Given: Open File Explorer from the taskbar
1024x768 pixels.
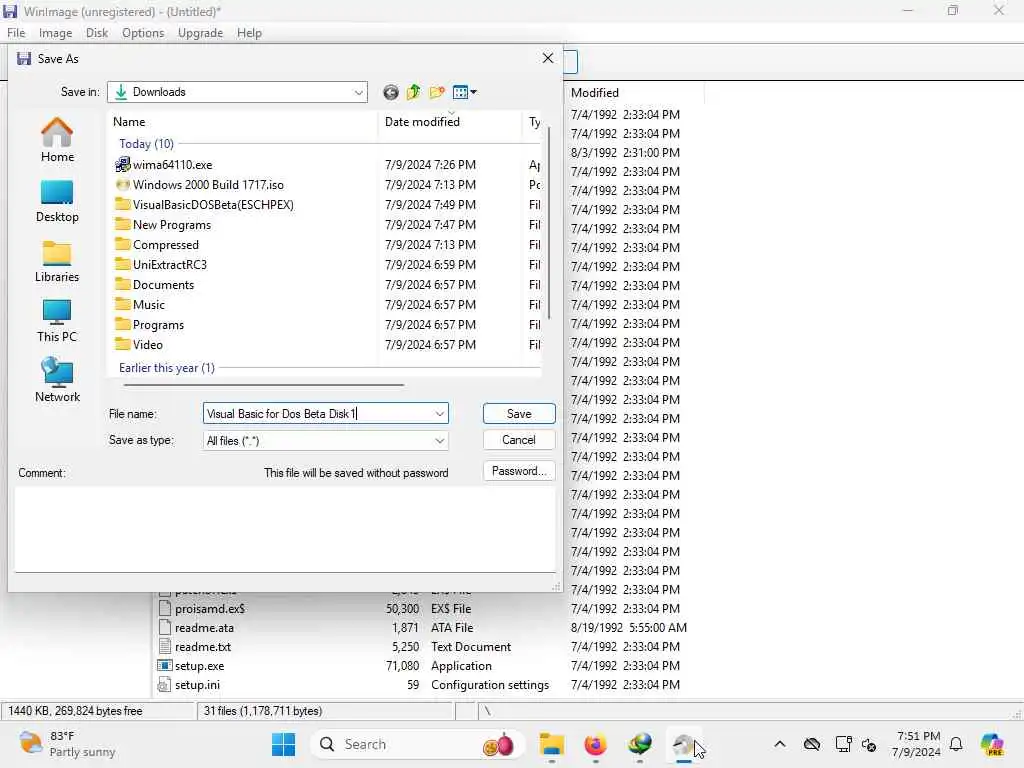Looking at the screenshot, I should (x=552, y=744).
